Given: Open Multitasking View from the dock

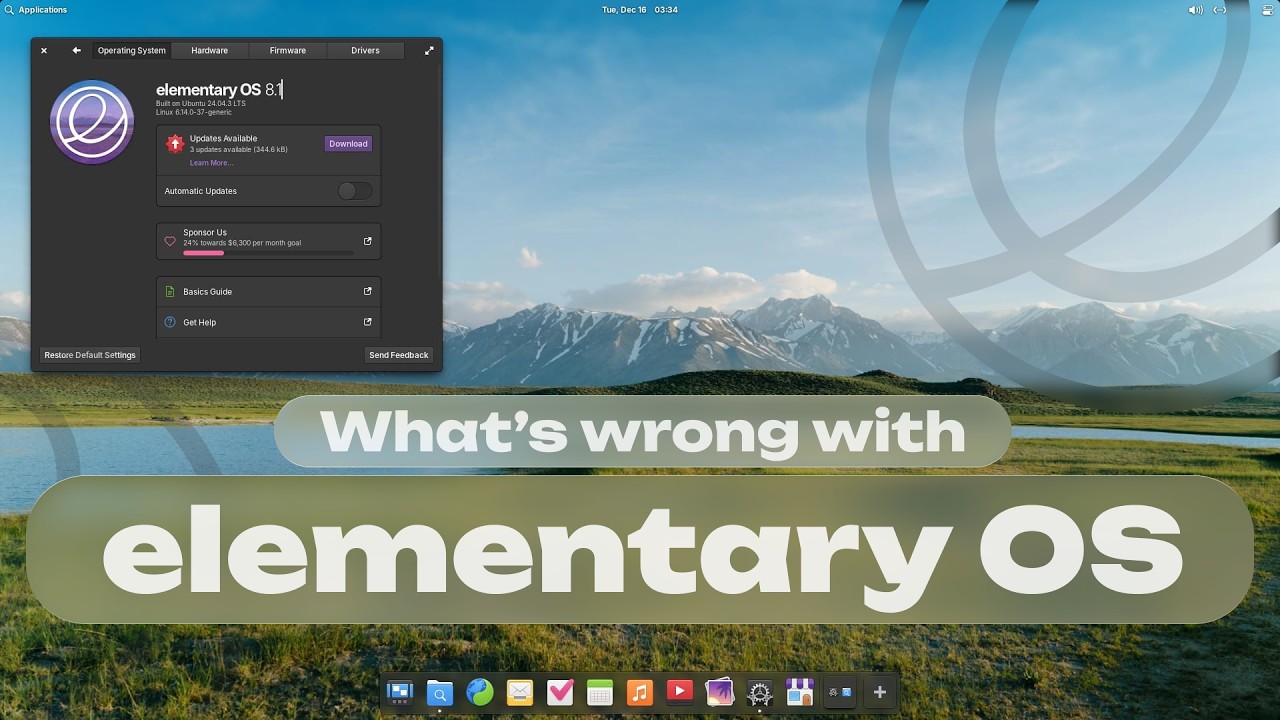Looking at the screenshot, I should click(400, 692).
